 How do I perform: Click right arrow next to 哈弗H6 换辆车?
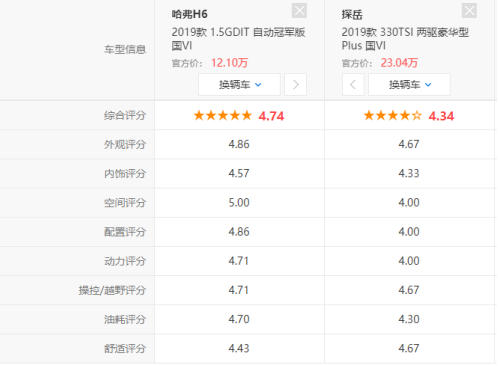point(295,85)
